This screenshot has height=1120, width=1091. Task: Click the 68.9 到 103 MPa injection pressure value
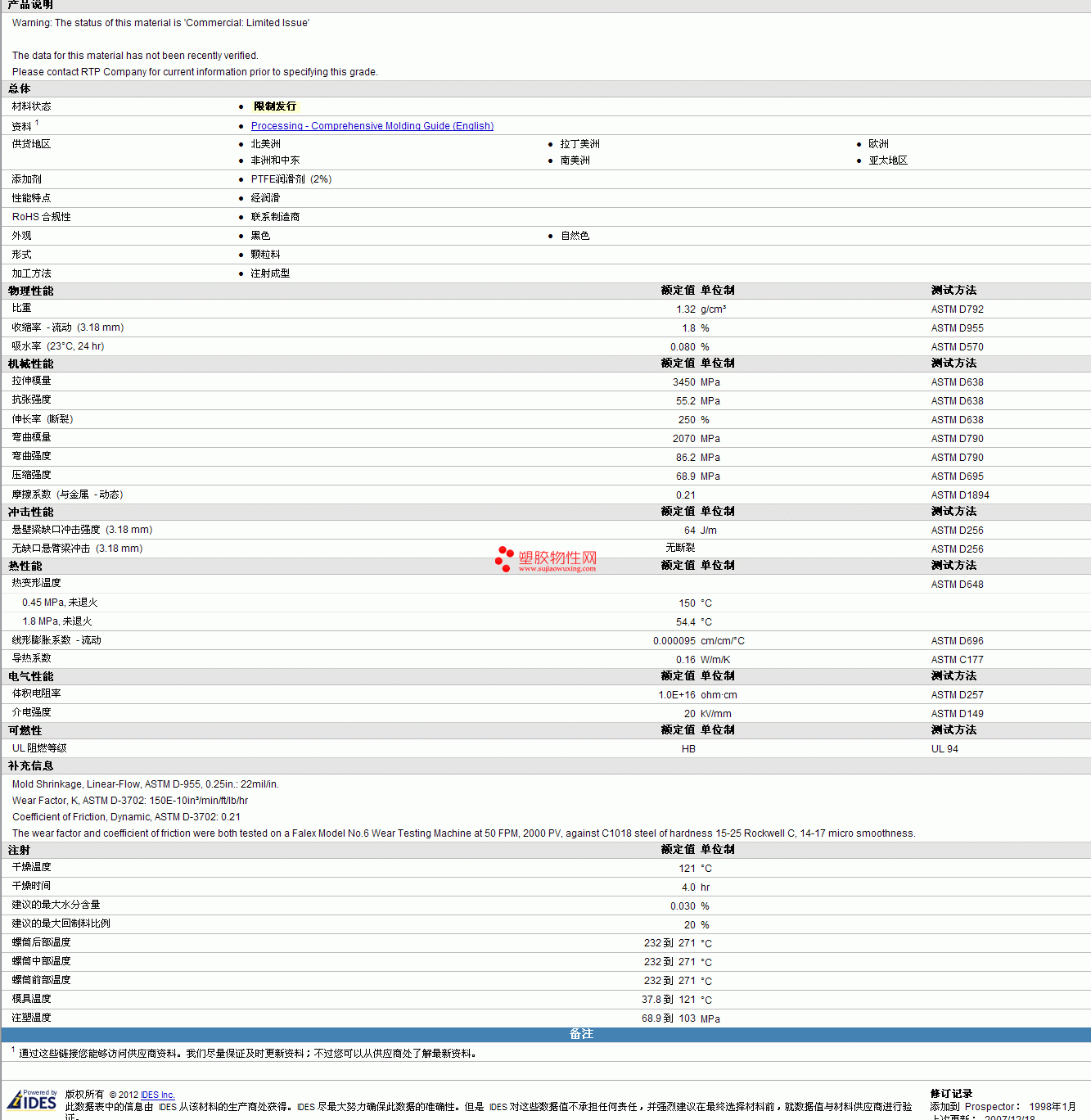point(681,1018)
